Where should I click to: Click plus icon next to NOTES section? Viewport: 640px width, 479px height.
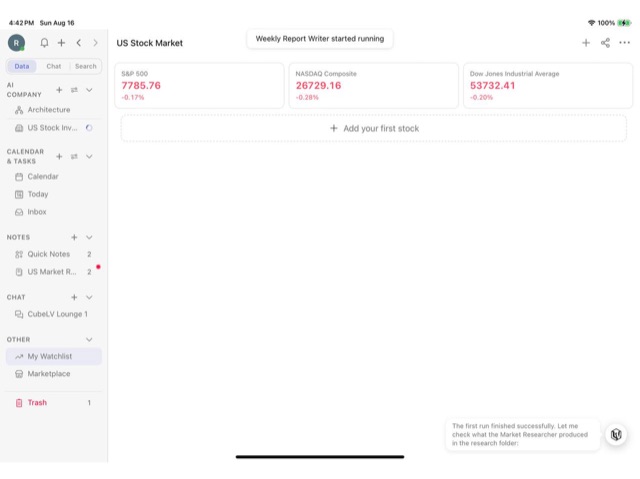(x=74, y=237)
